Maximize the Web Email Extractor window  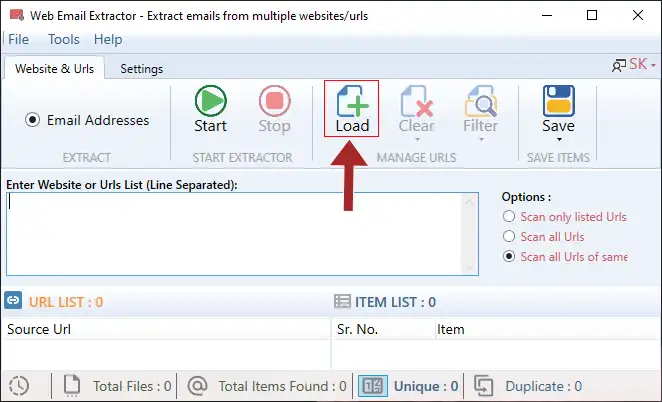tap(592, 15)
